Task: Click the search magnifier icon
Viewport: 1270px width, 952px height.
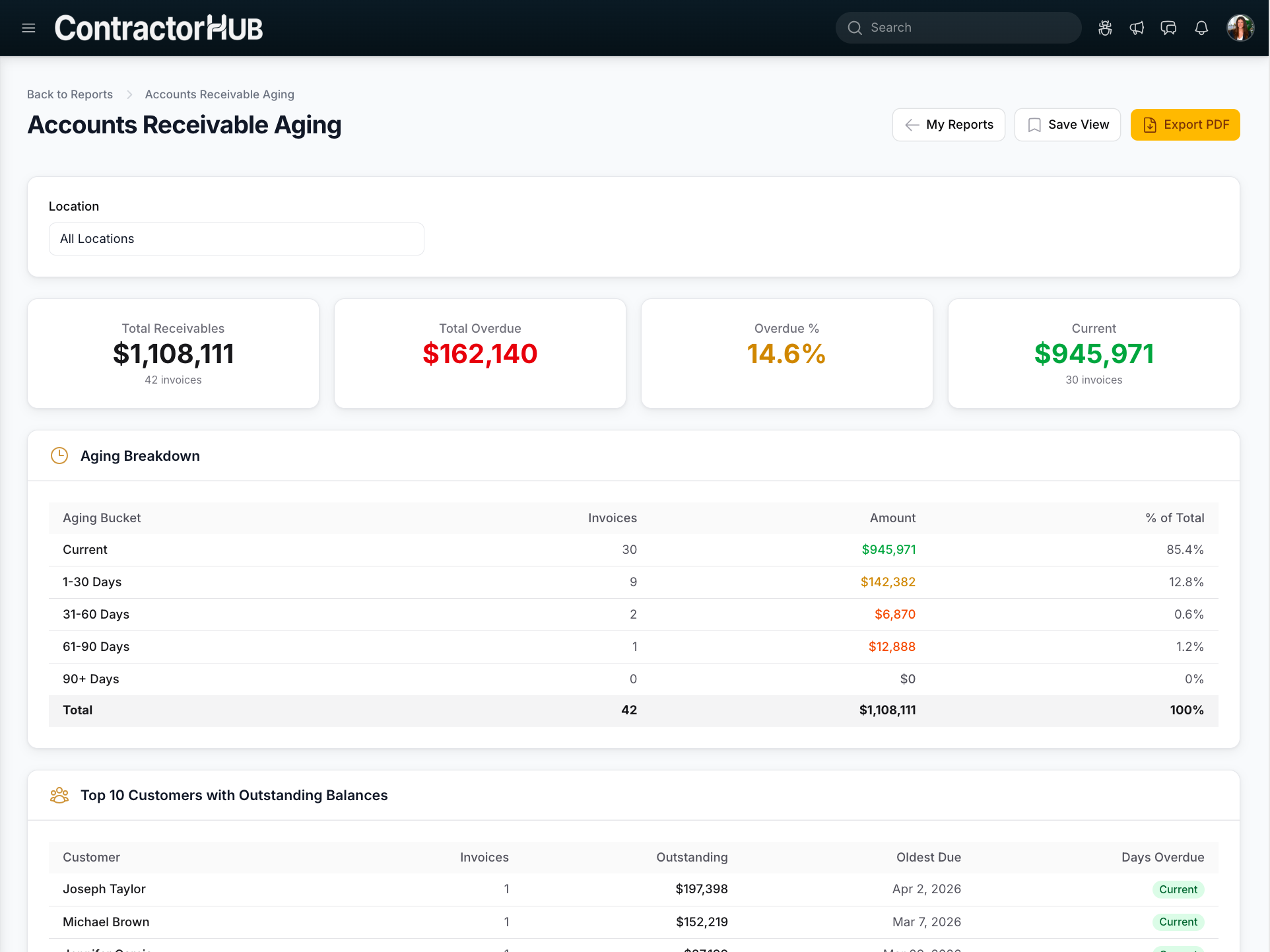Action: tap(855, 28)
